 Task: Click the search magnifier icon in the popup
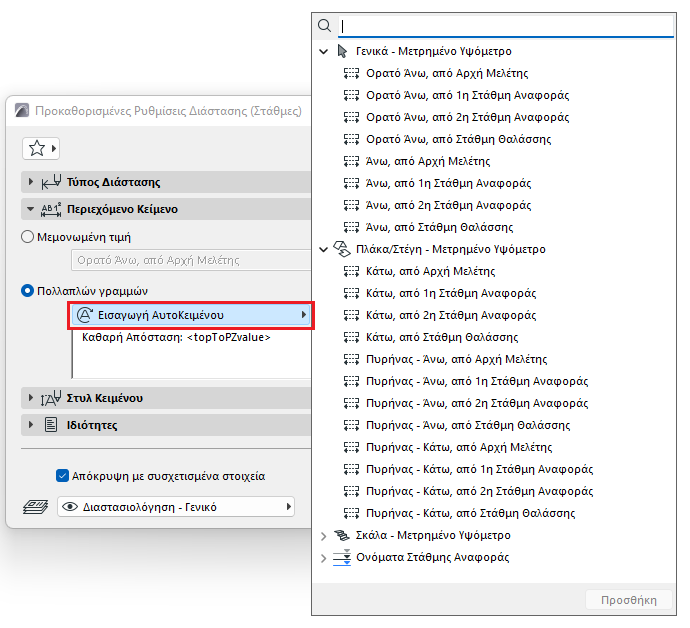point(324,26)
